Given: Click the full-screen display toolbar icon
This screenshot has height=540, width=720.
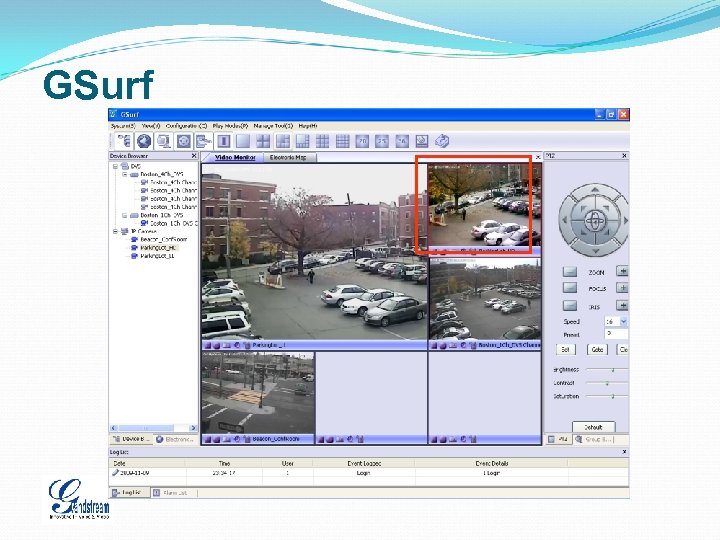Looking at the screenshot, I should pos(422,141).
